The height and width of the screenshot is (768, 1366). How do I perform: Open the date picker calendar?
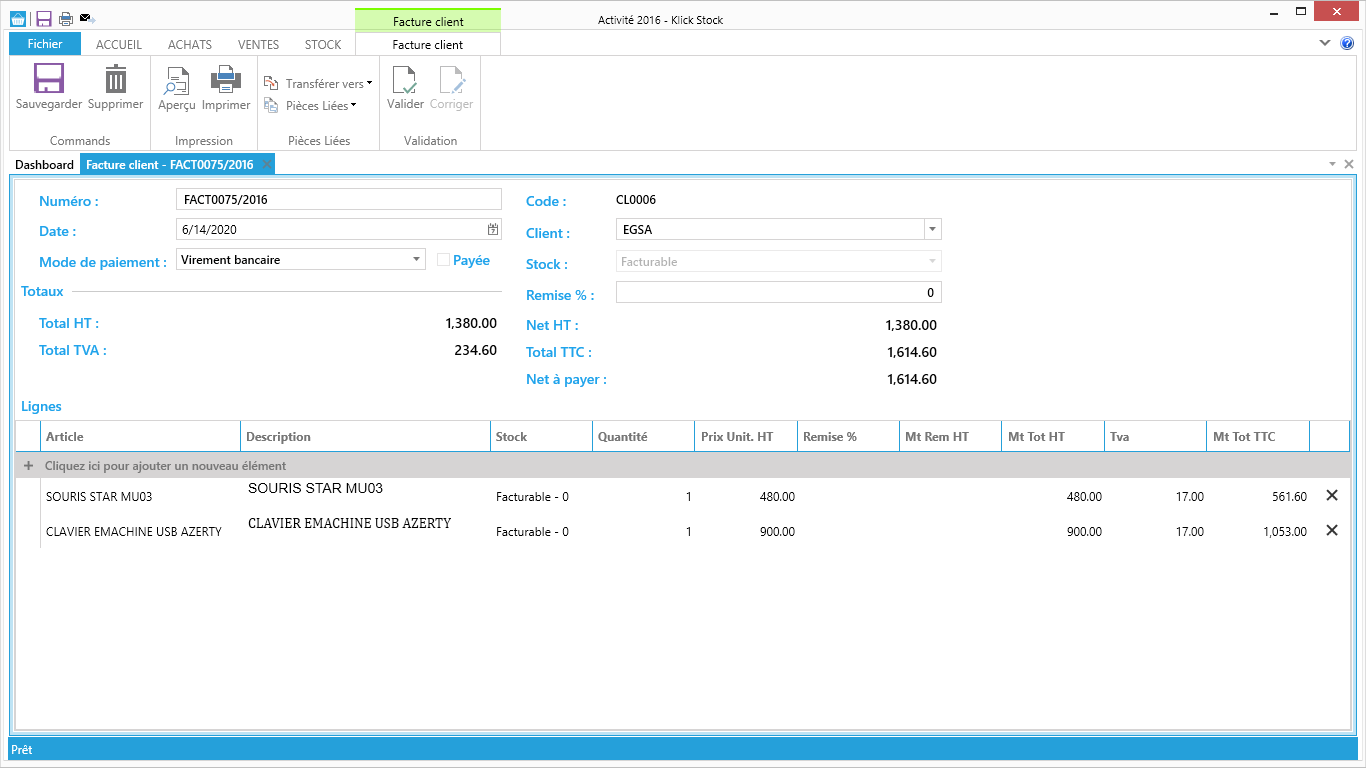point(493,230)
